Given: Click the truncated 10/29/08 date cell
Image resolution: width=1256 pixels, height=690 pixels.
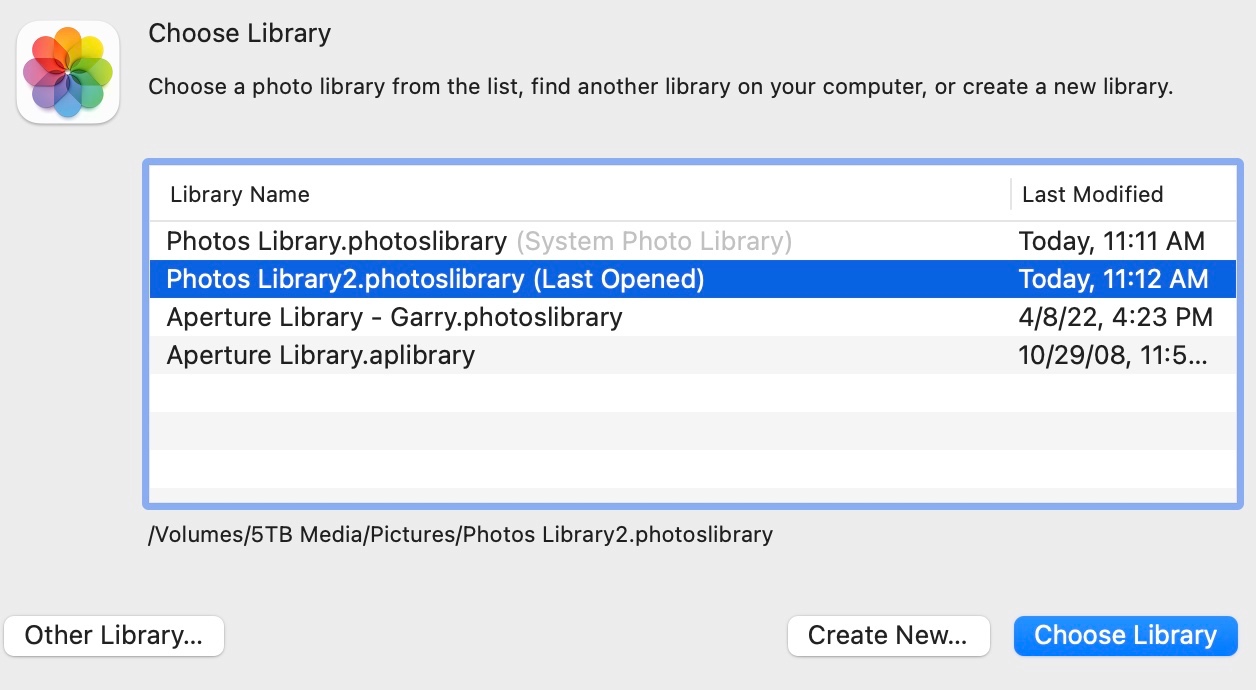Looking at the screenshot, I should 1113,355.
